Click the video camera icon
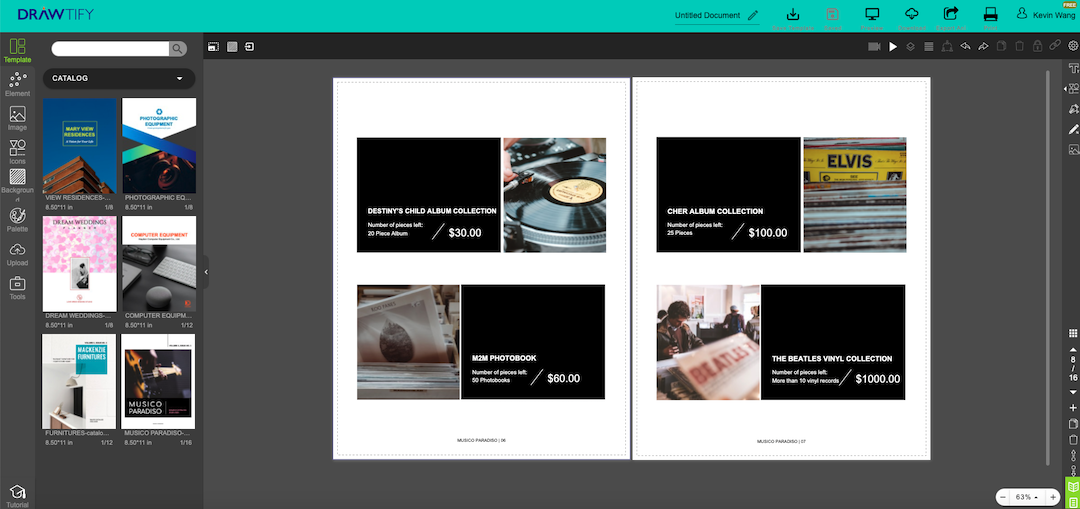Screen dimensions: 1080x509 874,47
